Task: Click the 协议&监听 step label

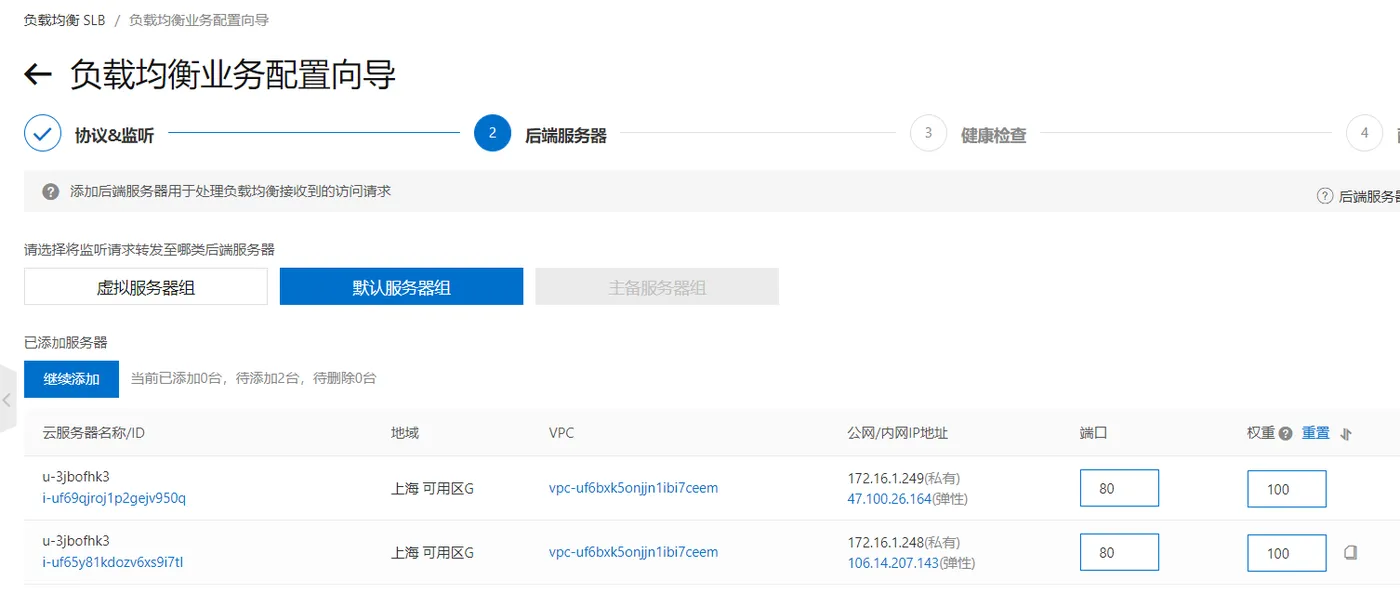Action: coord(114,136)
